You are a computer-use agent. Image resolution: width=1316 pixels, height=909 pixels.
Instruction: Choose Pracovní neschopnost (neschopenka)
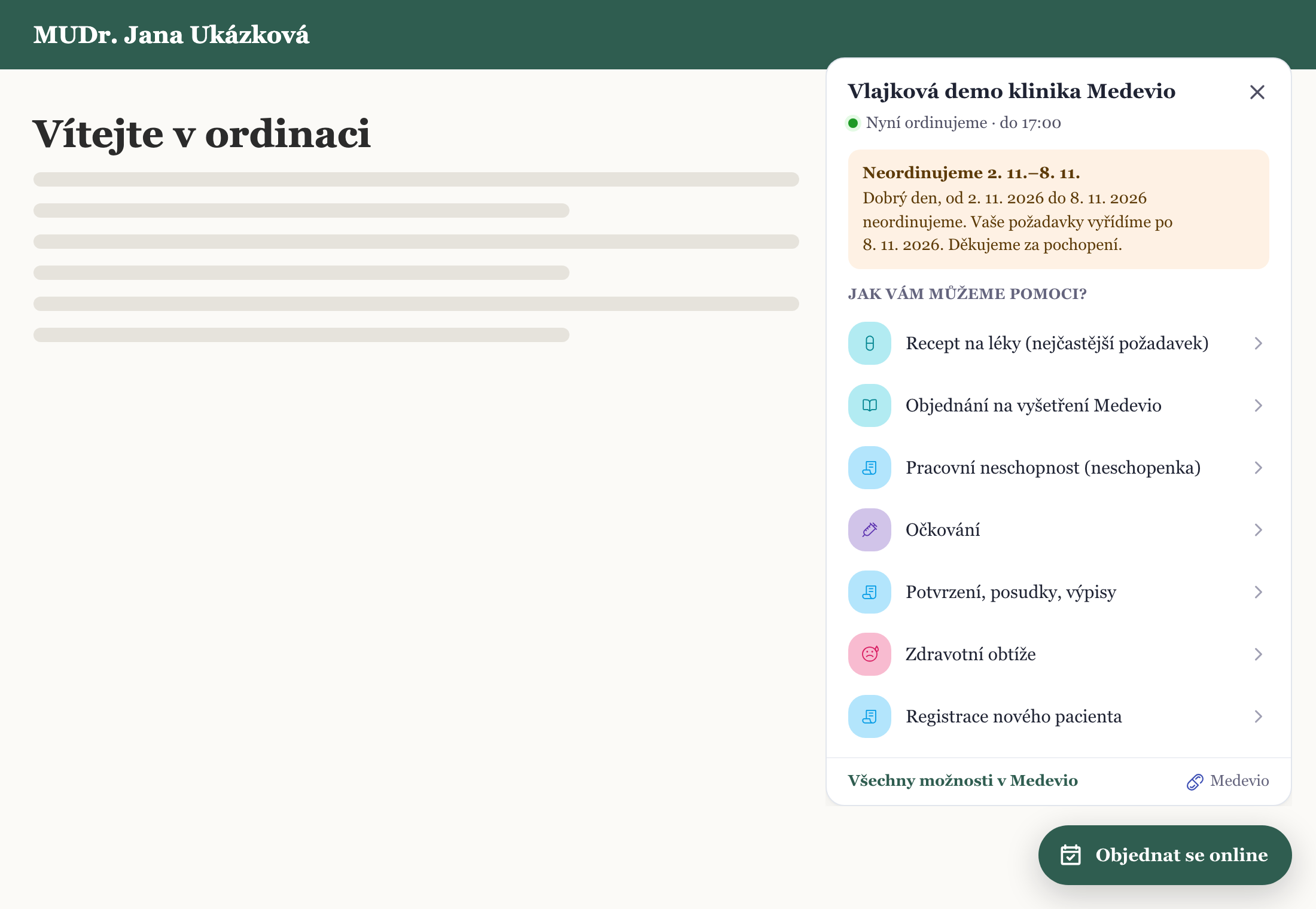click(x=1058, y=468)
